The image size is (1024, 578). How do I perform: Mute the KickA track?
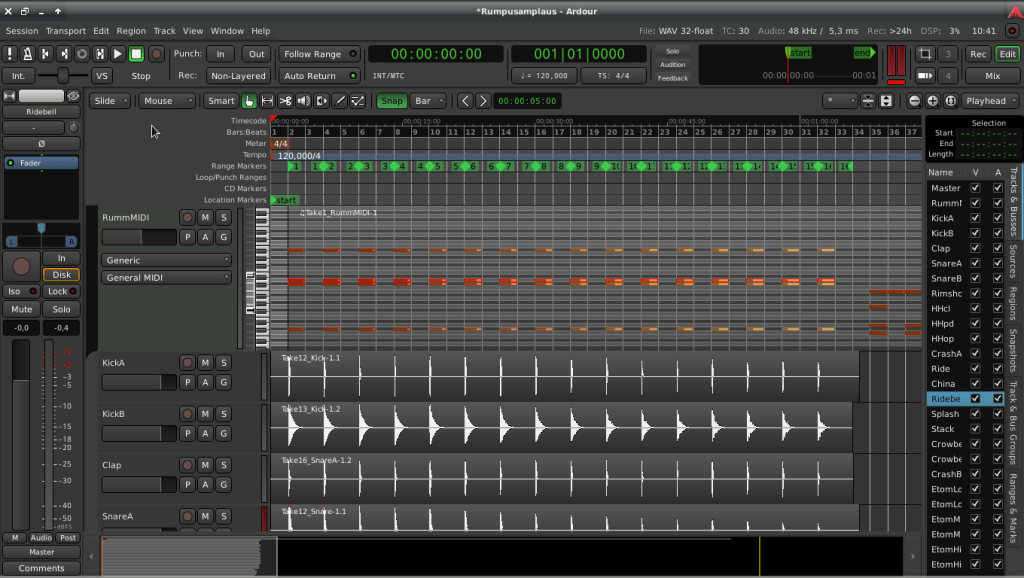coord(205,362)
